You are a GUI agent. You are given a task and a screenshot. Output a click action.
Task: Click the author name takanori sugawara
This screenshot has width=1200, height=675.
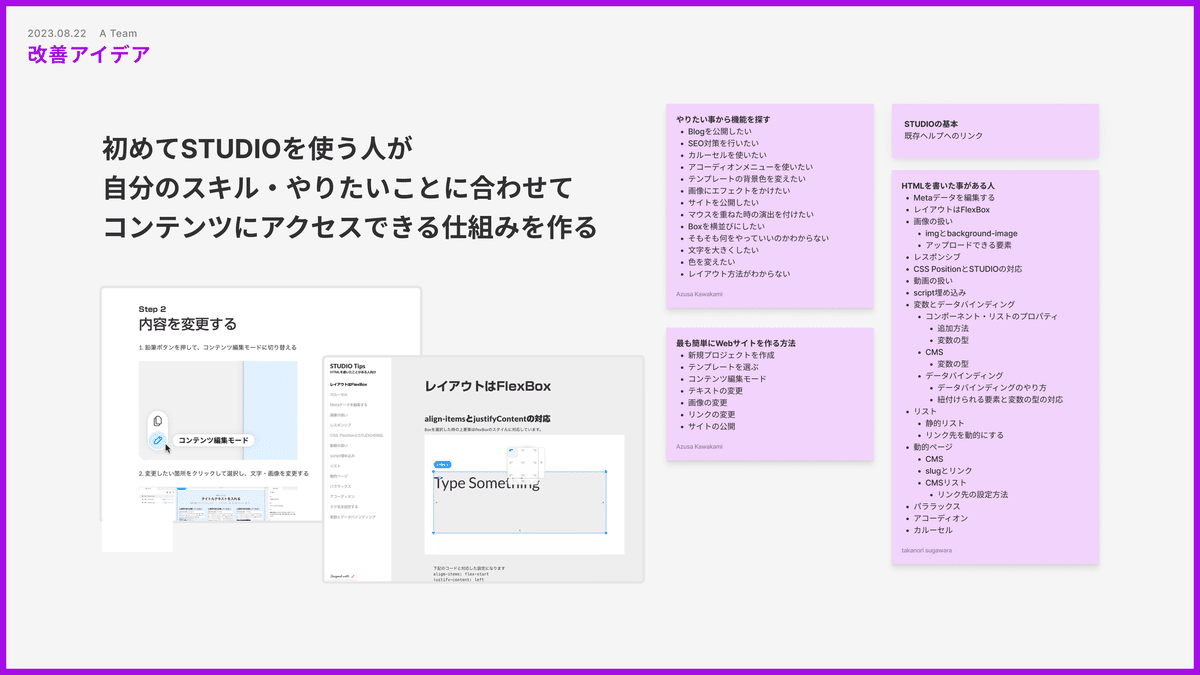tap(929, 550)
